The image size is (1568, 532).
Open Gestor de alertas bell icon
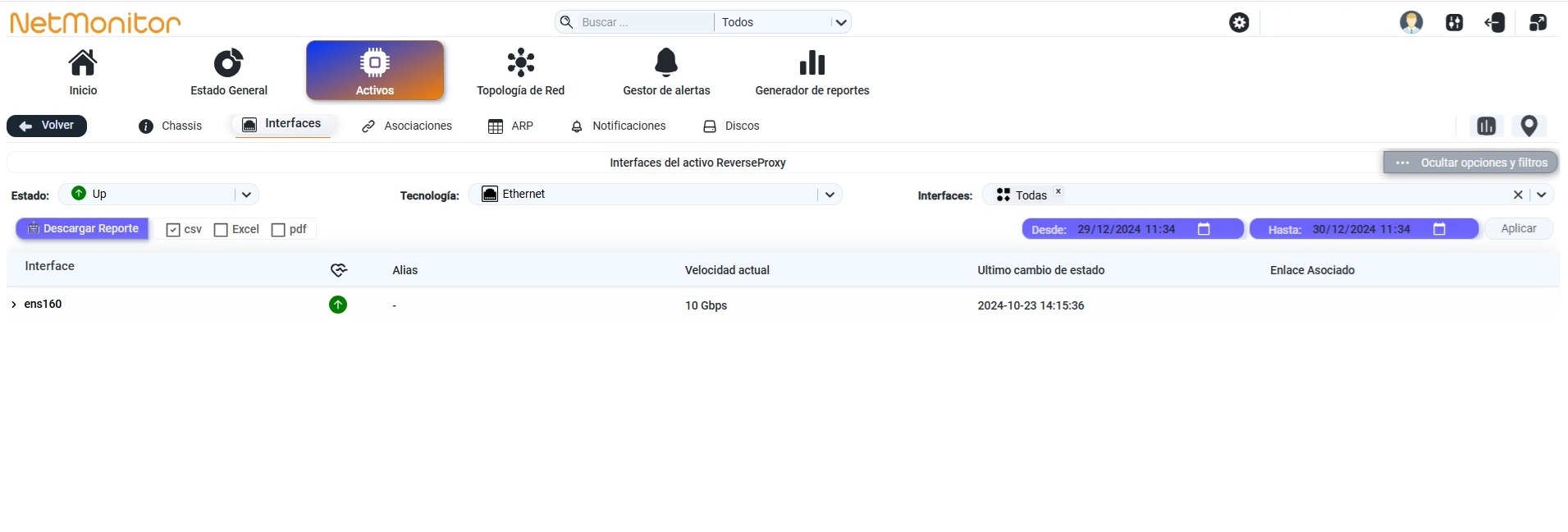click(666, 62)
